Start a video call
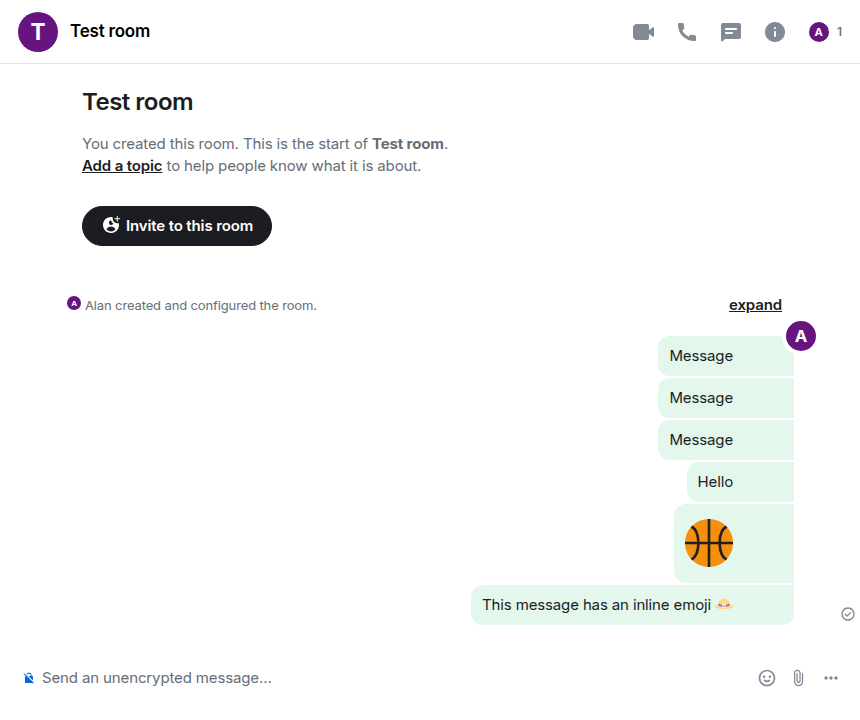 (x=643, y=32)
